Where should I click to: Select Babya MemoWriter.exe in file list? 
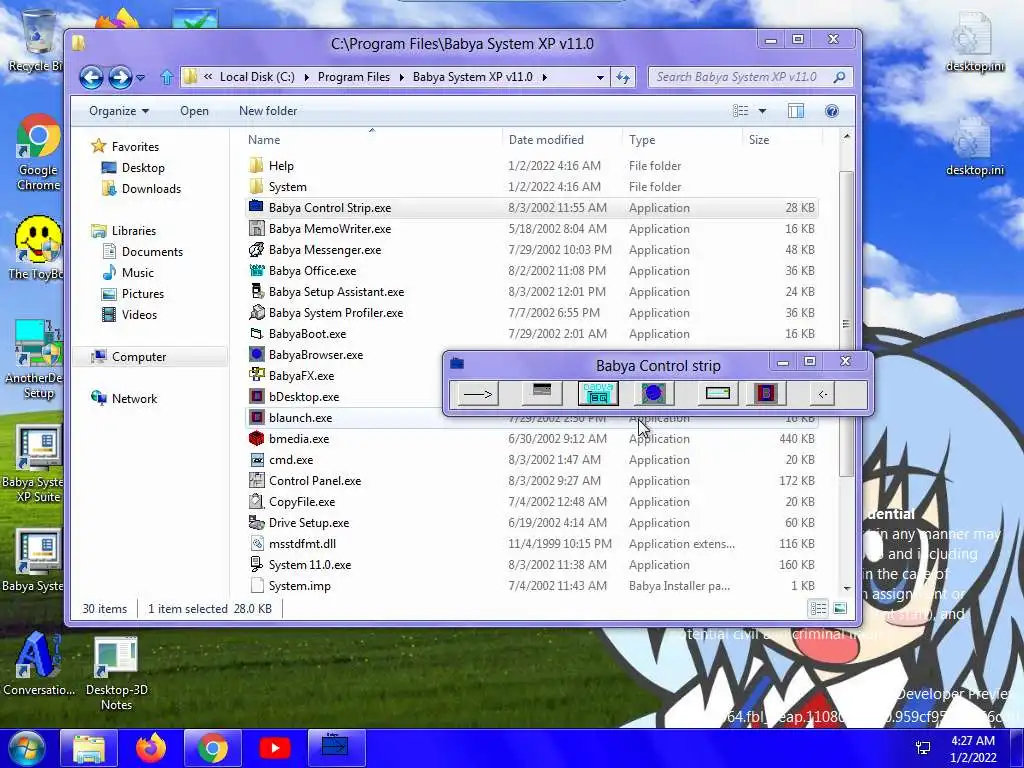coord(532,229)
